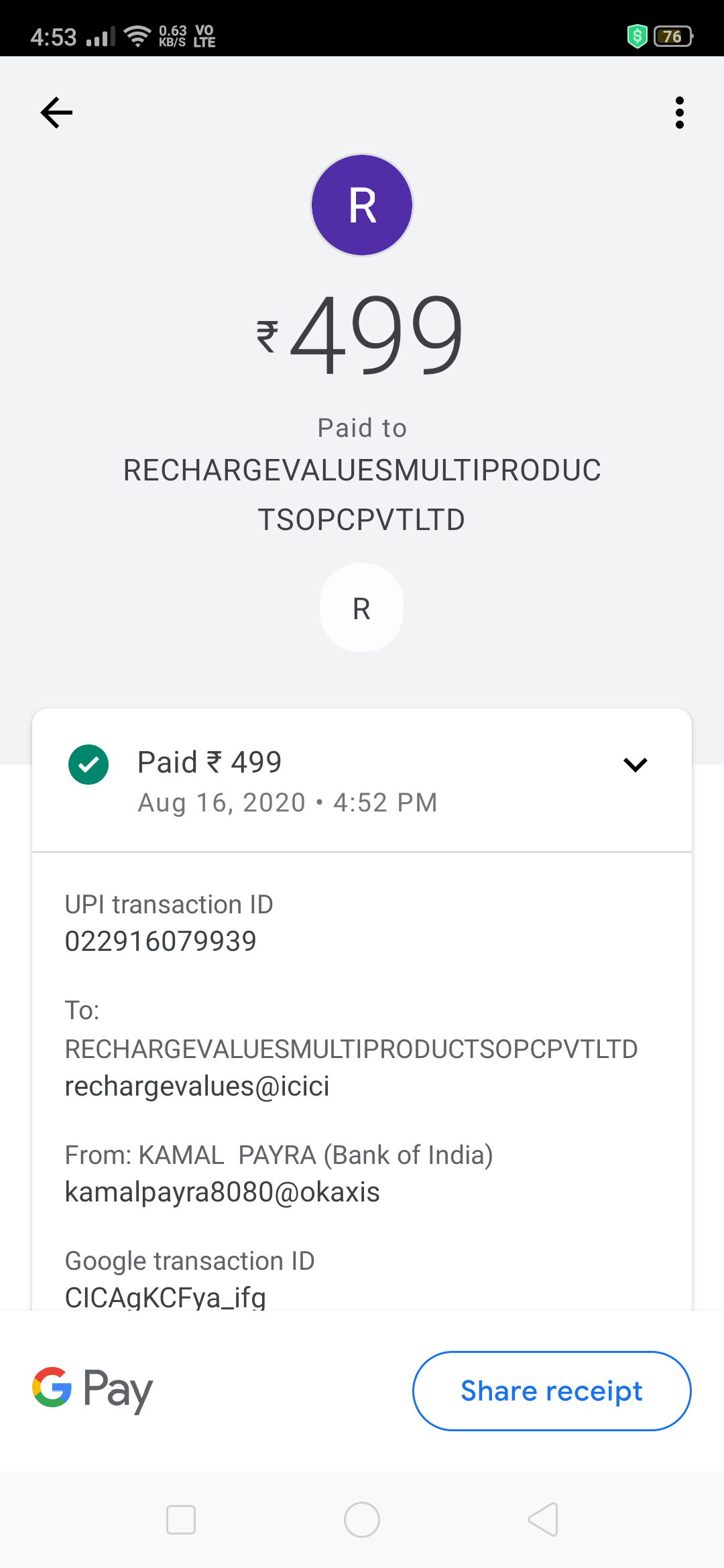Tap the rechargevalues@icici UPI address

pos(197,1086)
